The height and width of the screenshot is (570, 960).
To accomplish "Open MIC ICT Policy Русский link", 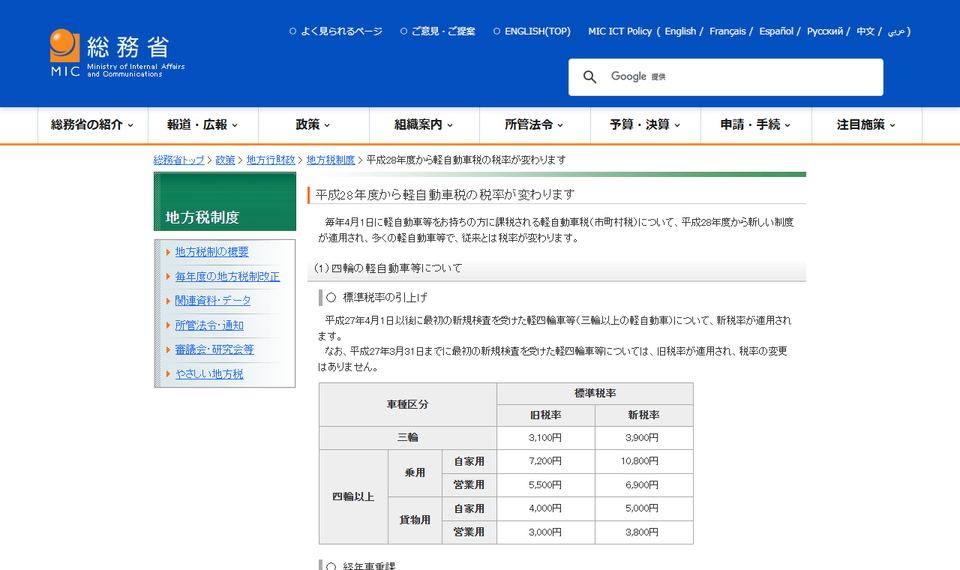I will point(825,31).
